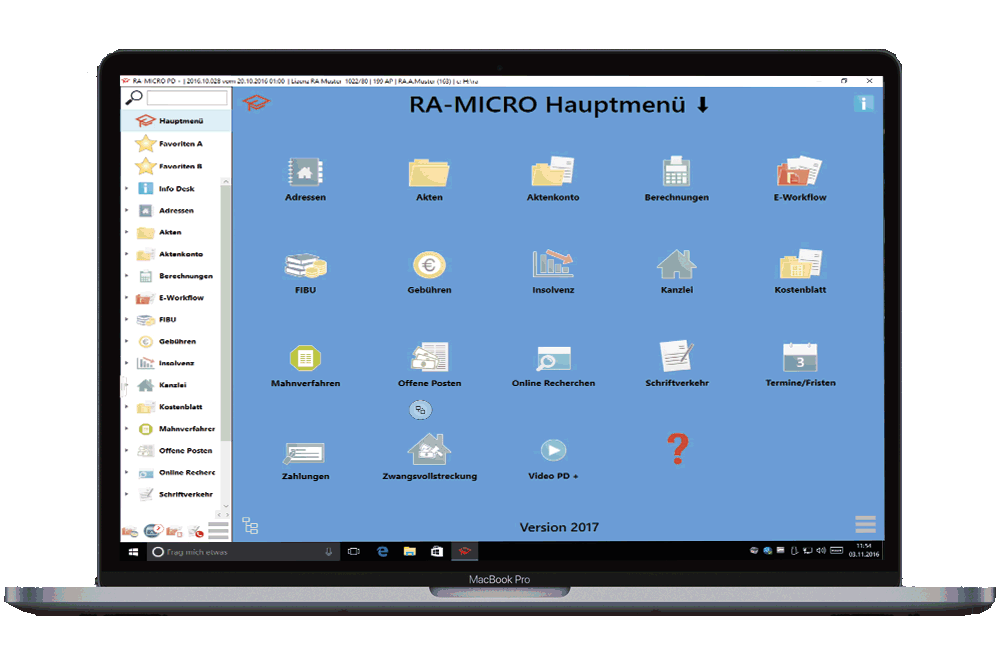Open the Online Recherchen icon
Viewport: 1000px width, 660px height.
[552, 358]
